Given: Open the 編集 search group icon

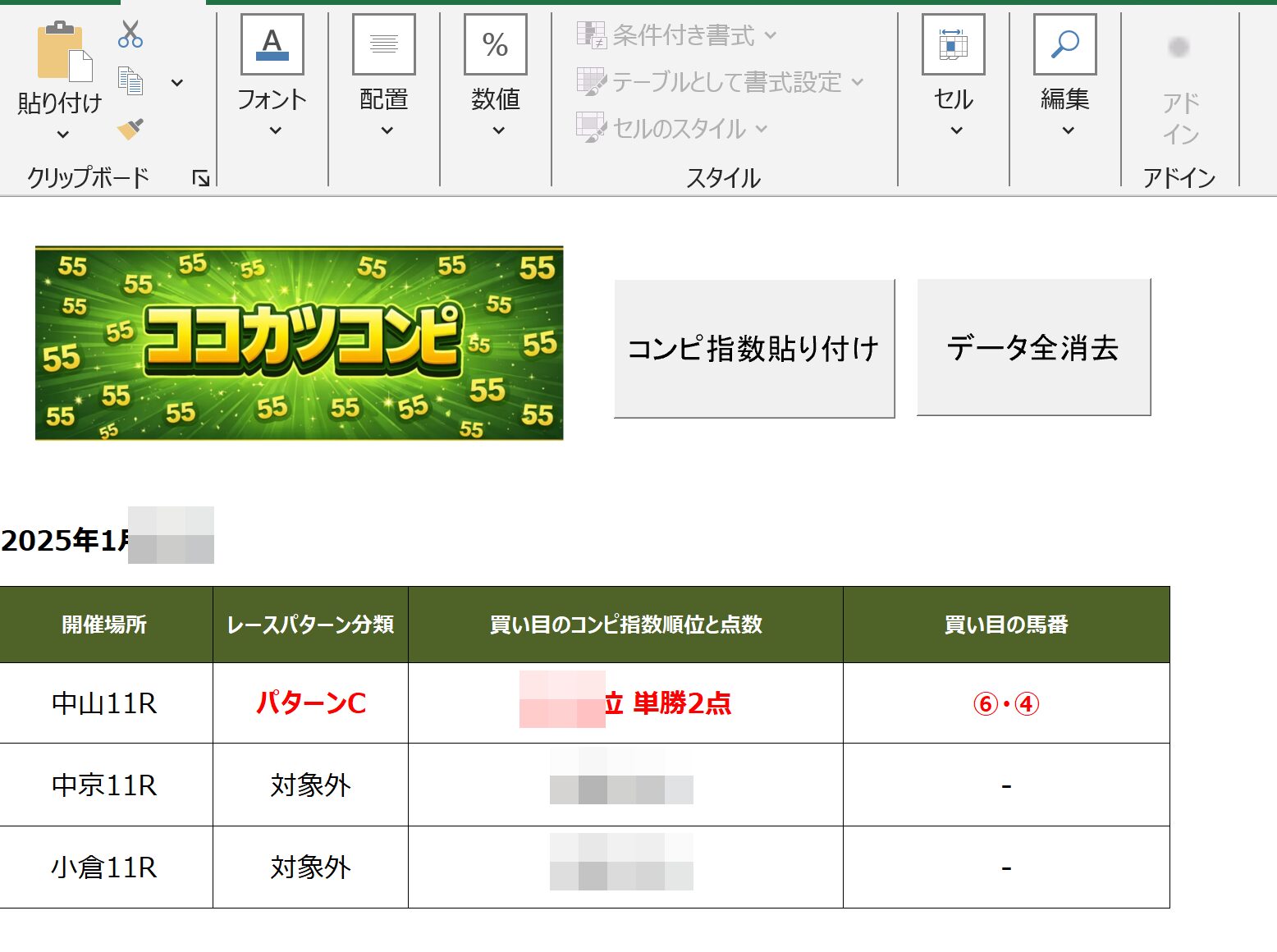Looking at the screenshot, I should (x=1064, y=44).
